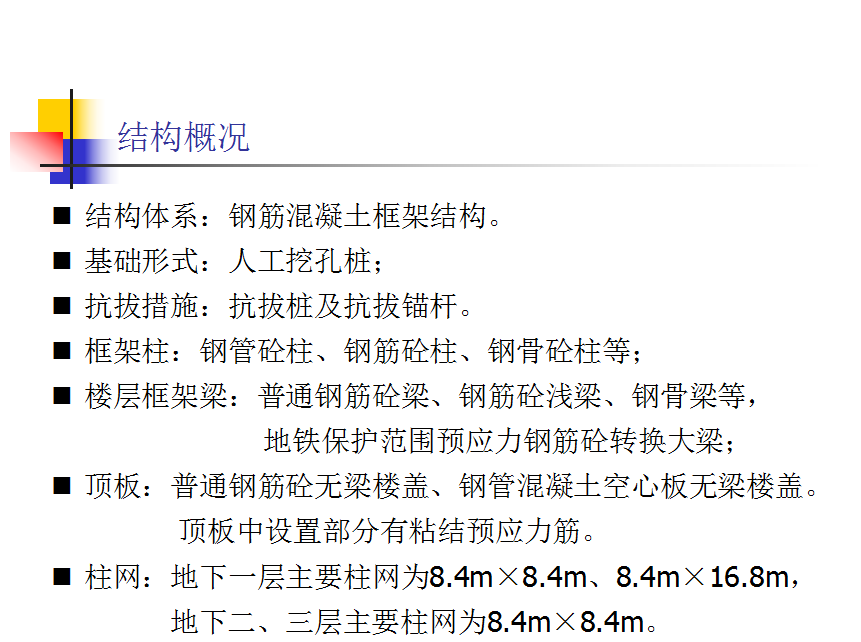Click the line 地铁保护范围预应力钢筋砼转换大梁；
861x642 pixels.
coord(499,441)
